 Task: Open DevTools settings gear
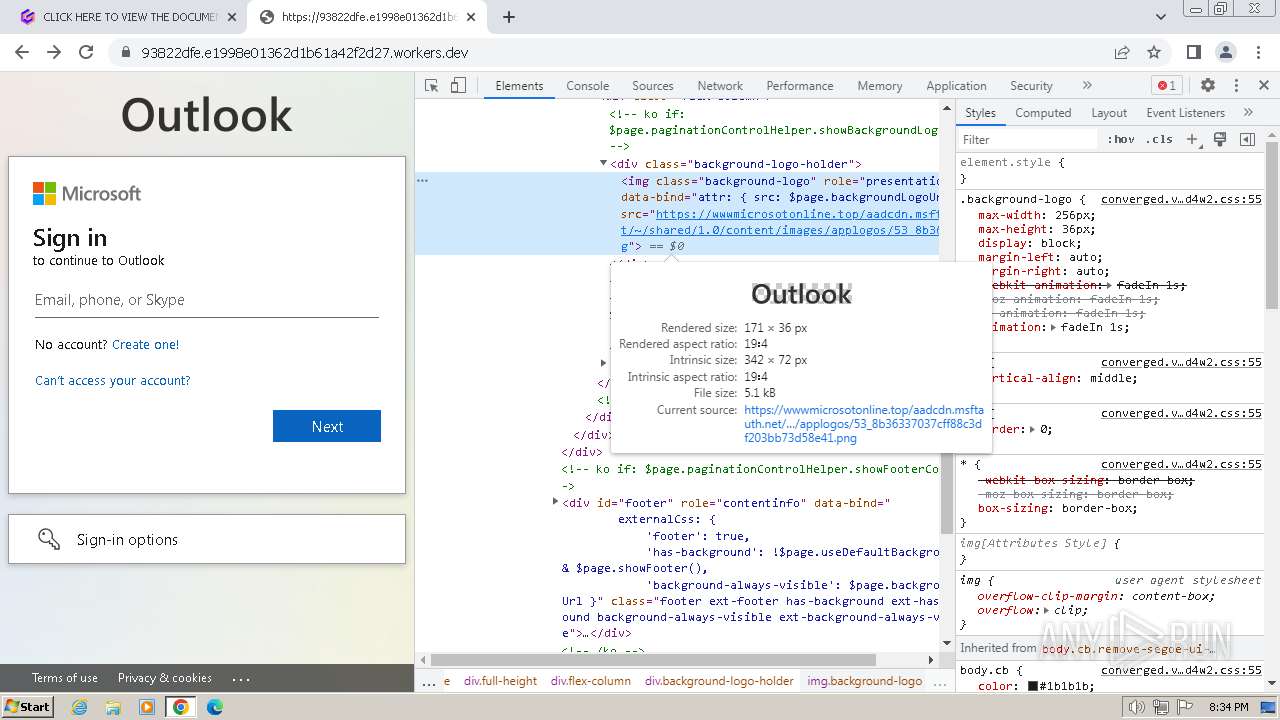(x=1208, y=86)
